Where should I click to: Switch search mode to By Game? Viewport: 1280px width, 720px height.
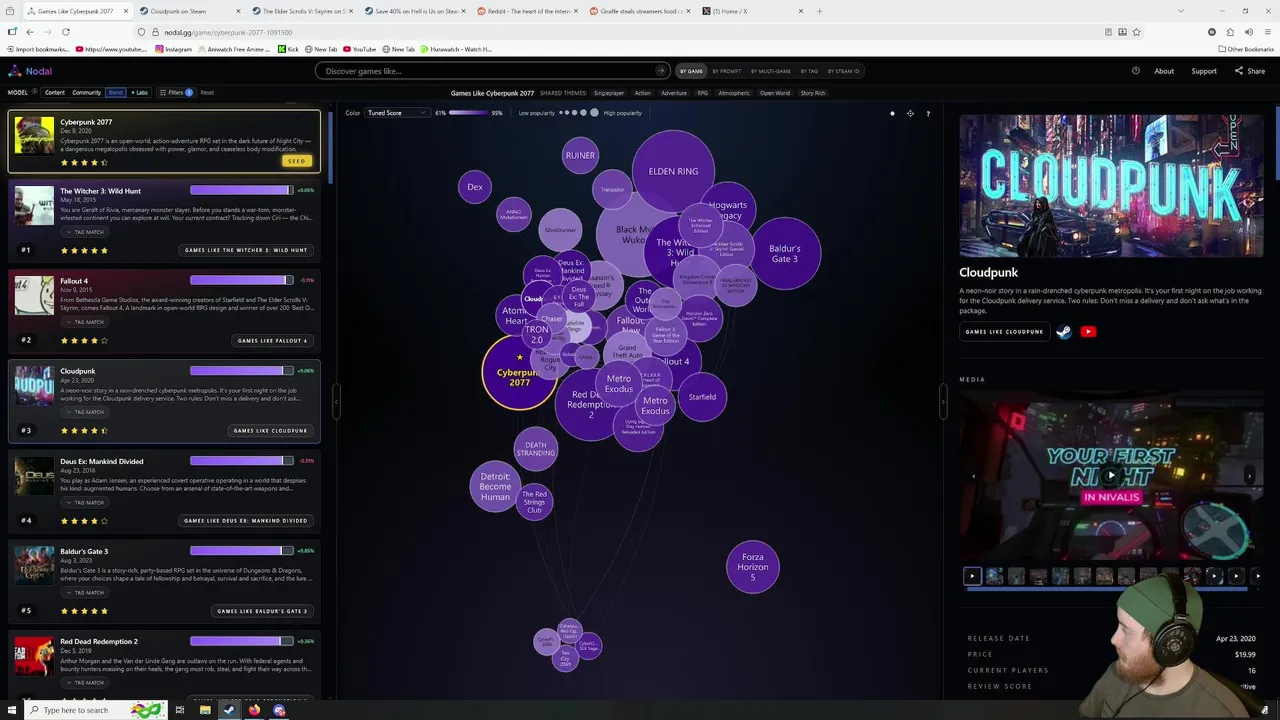(x=691, y=71)
